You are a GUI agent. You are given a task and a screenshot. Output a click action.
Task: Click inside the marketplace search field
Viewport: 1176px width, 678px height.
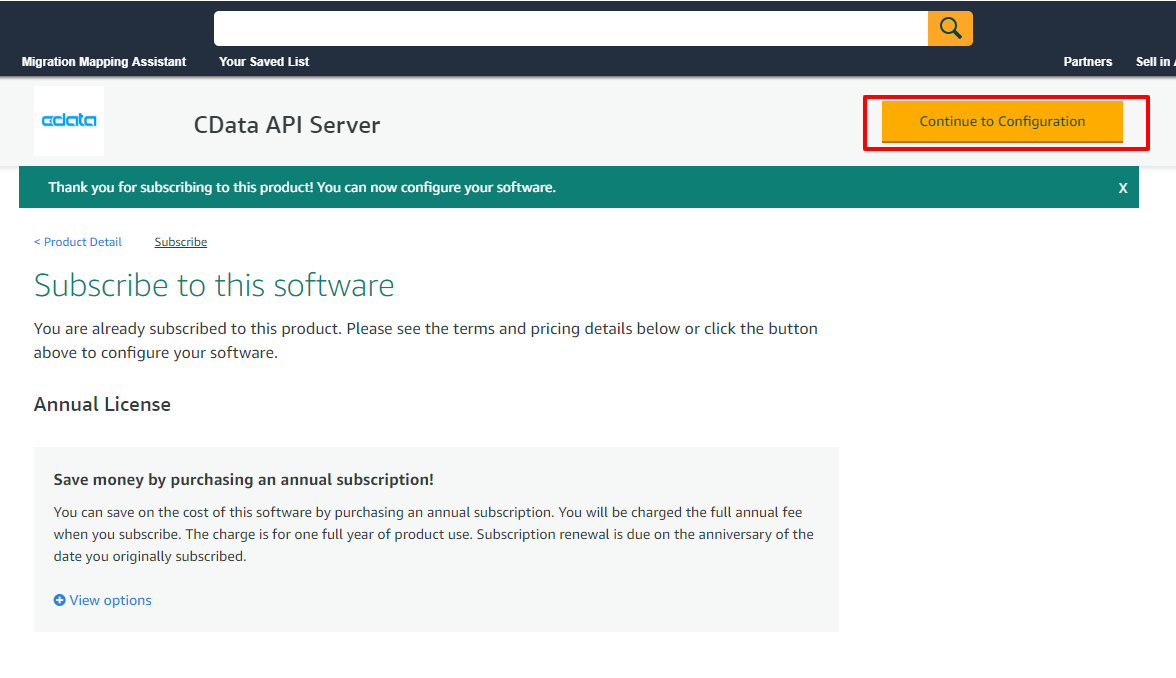[x=571, y=28]
